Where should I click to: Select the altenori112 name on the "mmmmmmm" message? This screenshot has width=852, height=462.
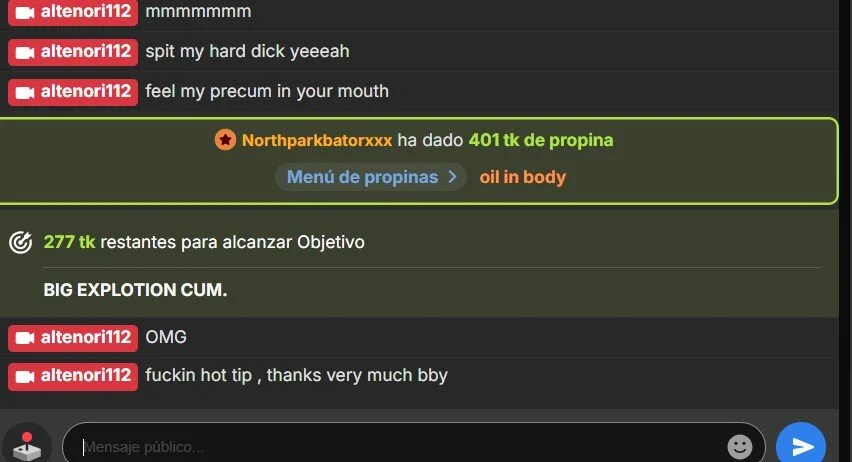(86, 11)
